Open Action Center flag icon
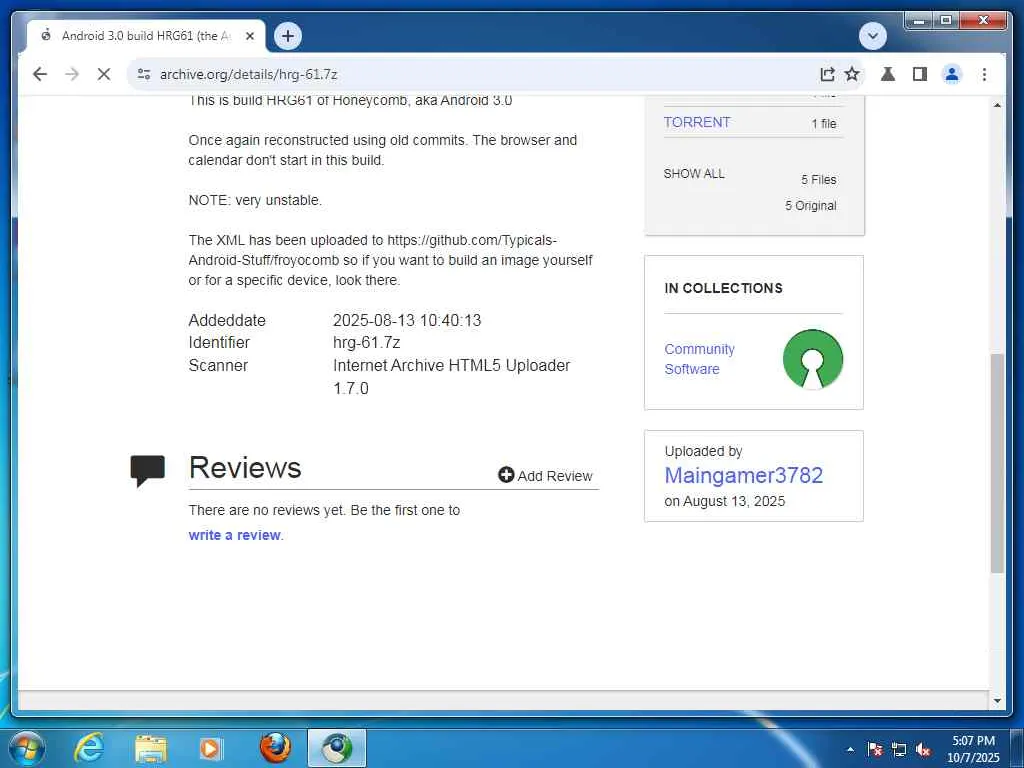This screenshot has height=768, width=1024. click(x=875, y=749)
